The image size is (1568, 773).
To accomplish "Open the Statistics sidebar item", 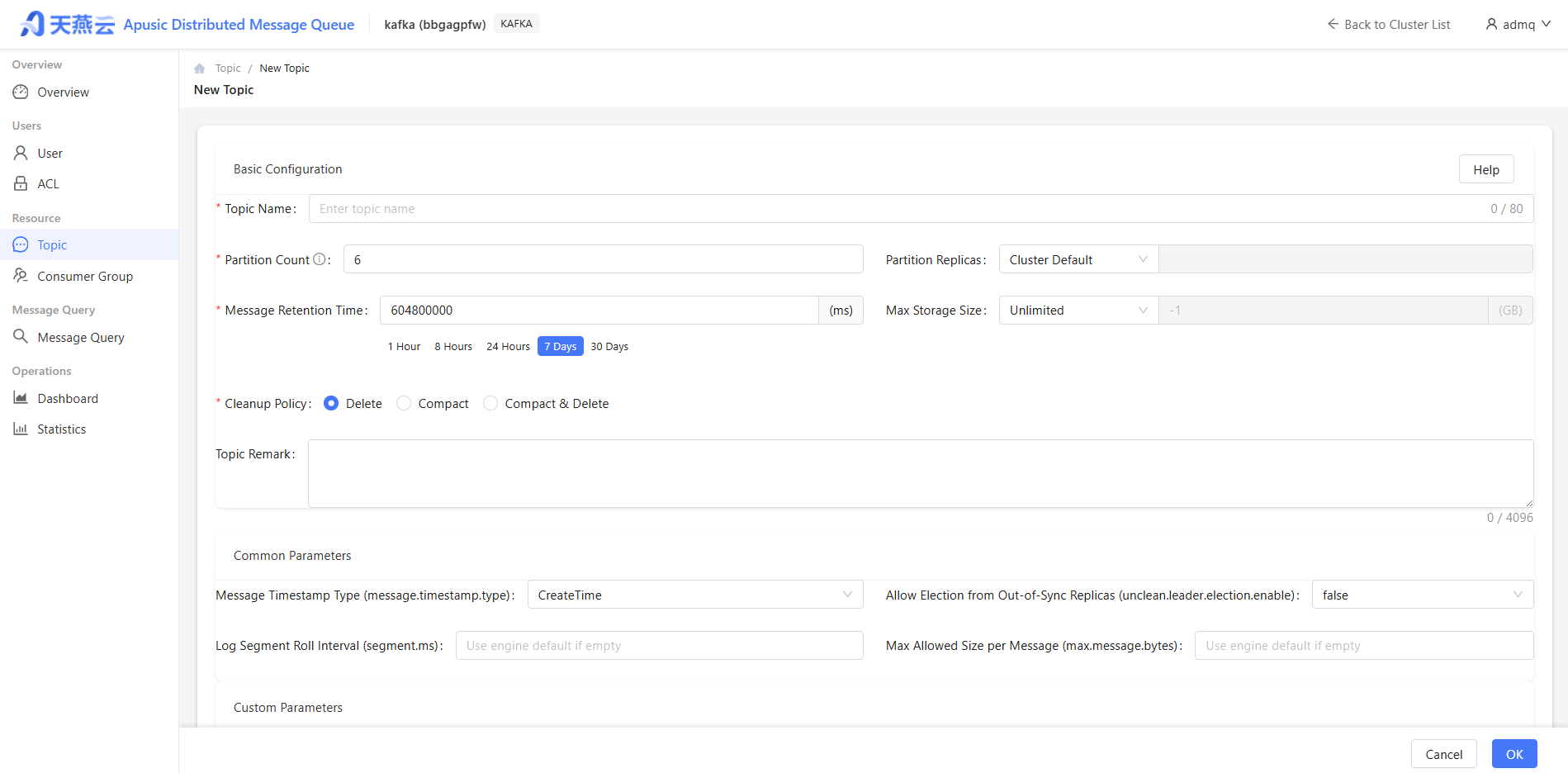I will [x=89, y=429].
